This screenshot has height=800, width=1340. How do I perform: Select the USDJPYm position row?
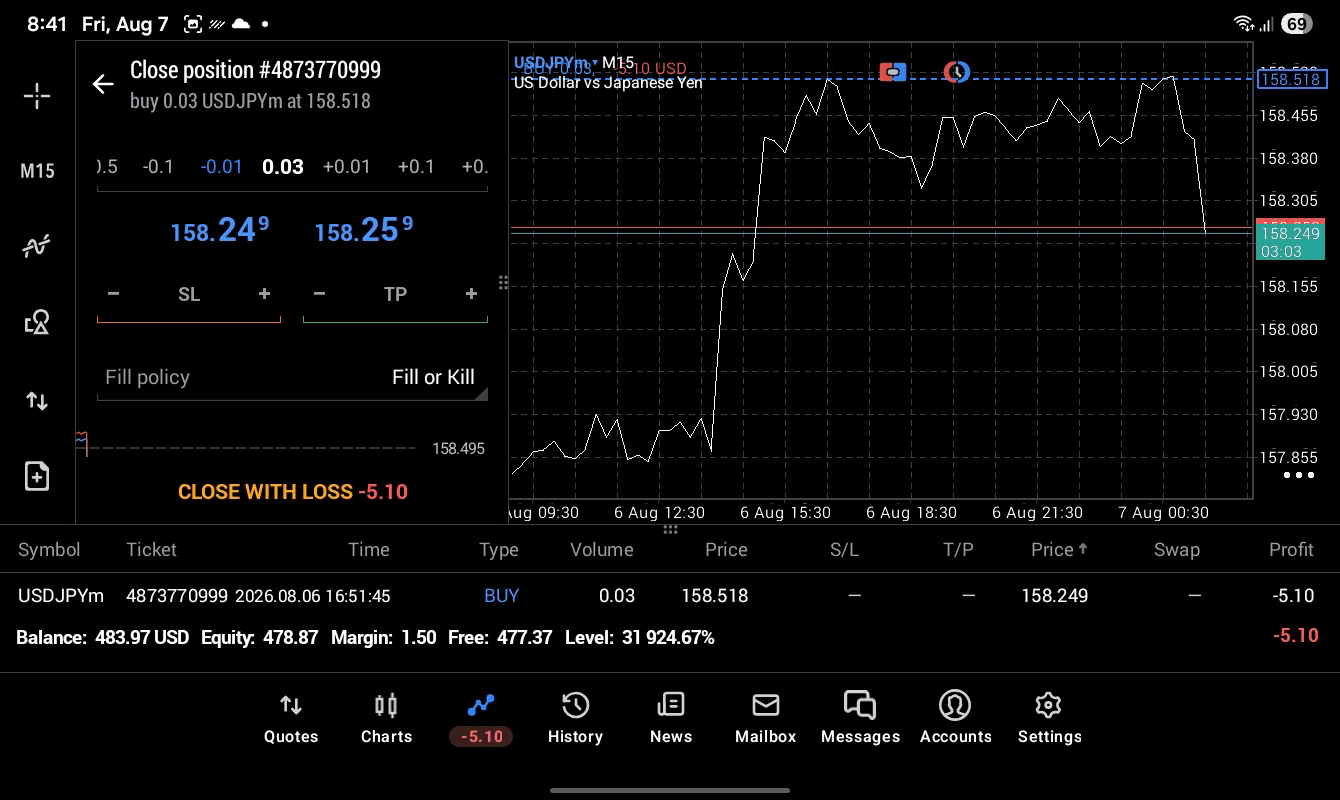tap(670, 596)
